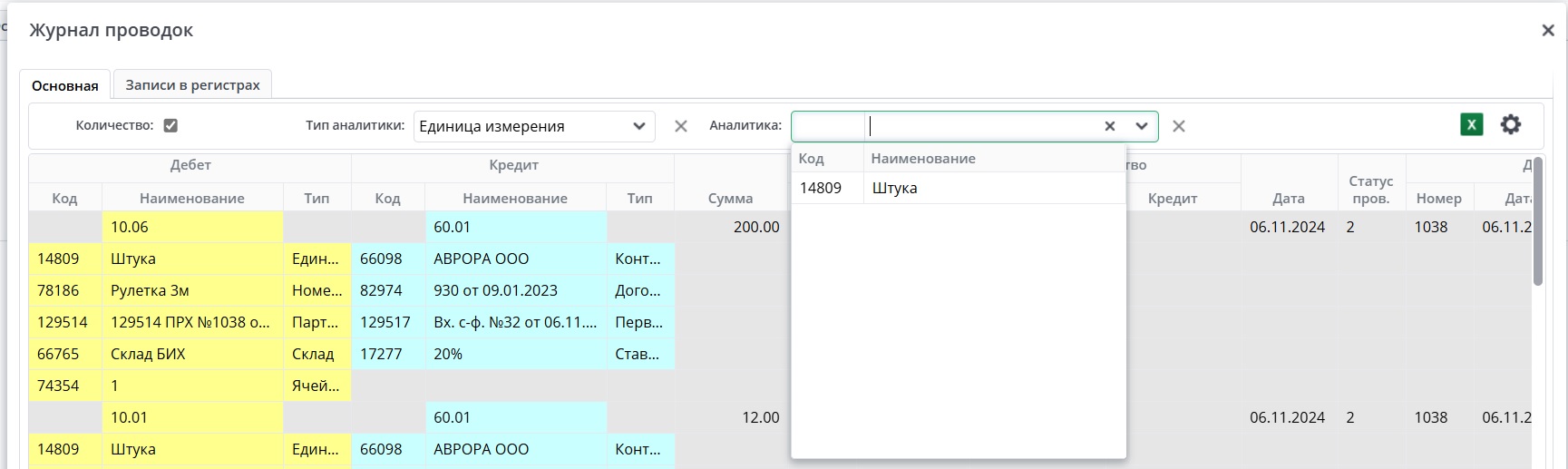Screen dimensions: 1568x469
Task: Switch to Записи в регистрах tab
Action: coord(192,85)
